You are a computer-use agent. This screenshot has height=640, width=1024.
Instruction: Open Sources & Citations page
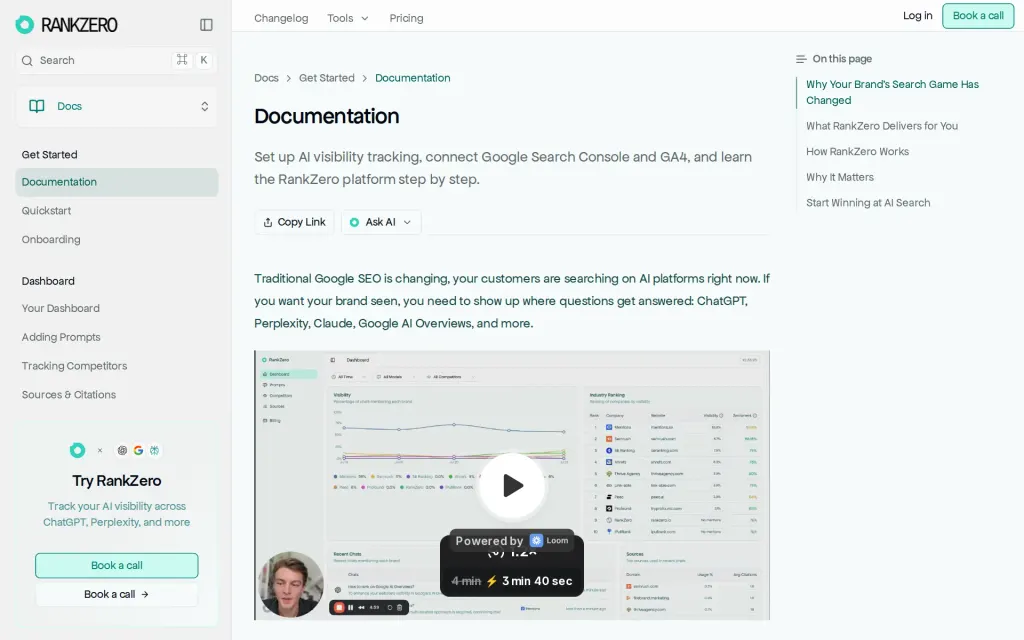[69, 394]
